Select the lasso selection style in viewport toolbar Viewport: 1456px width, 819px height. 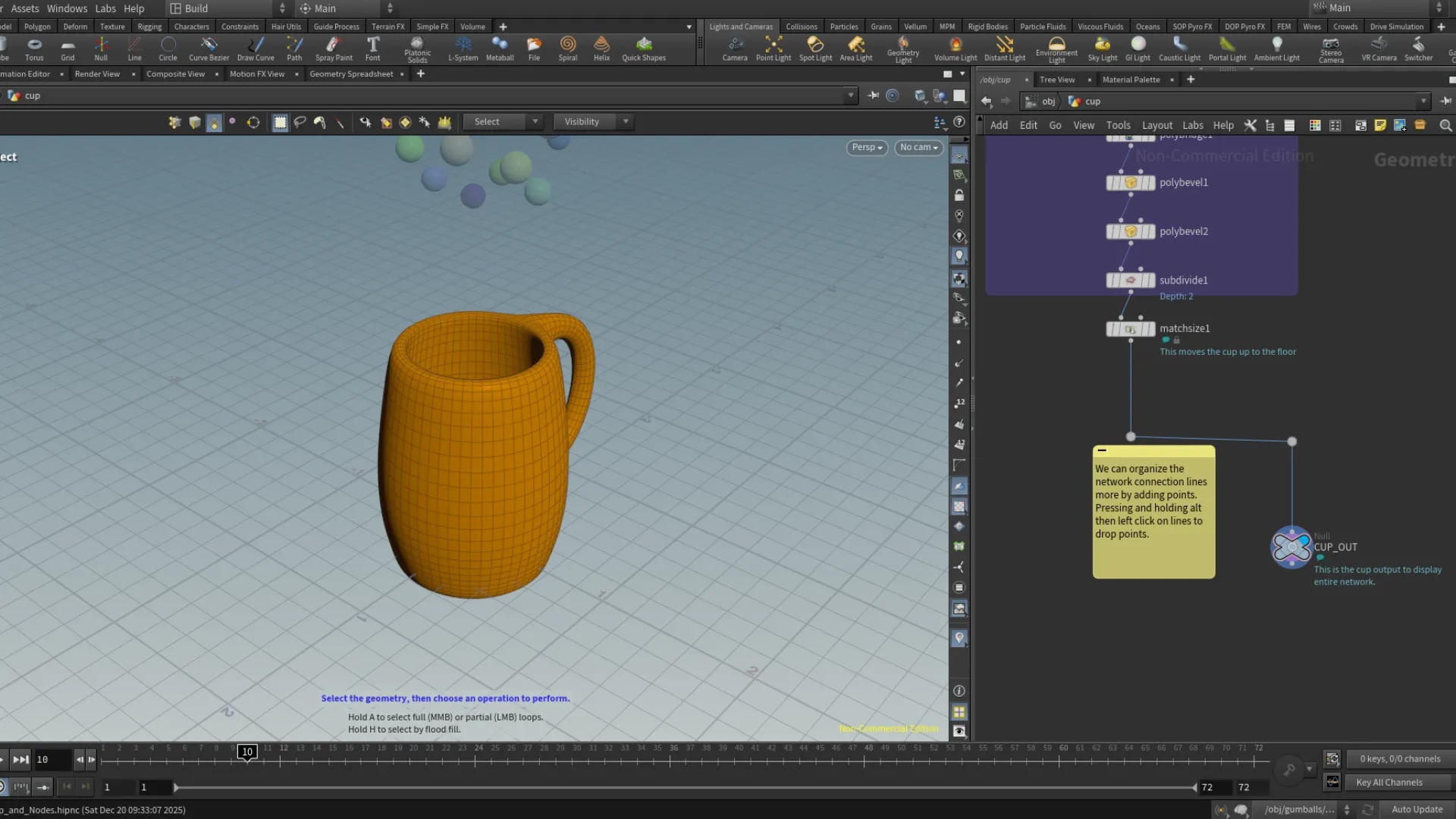pyautogui.click(x=300, y=122)
